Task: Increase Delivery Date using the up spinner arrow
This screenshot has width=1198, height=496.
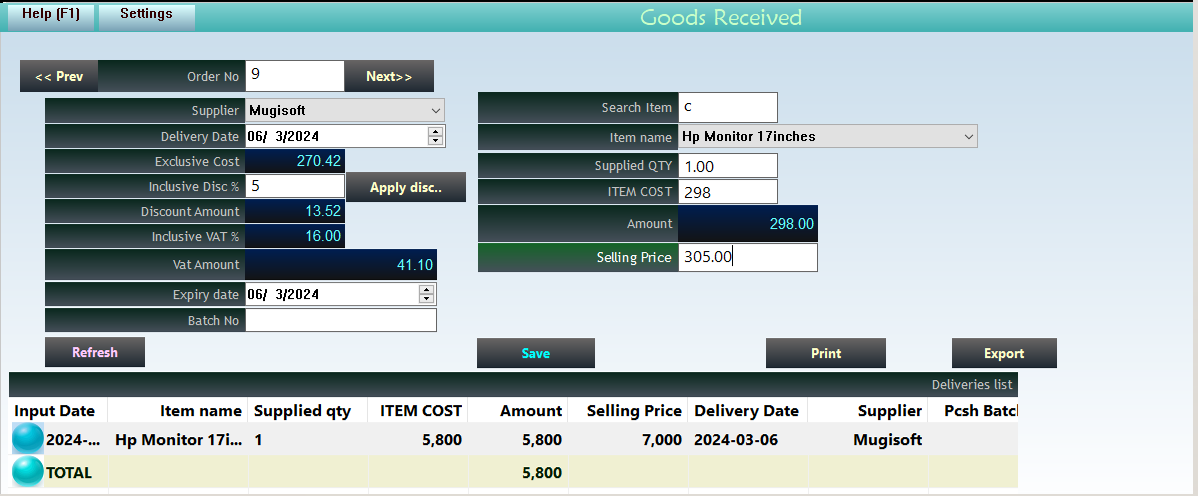Action: click(434, 131)
